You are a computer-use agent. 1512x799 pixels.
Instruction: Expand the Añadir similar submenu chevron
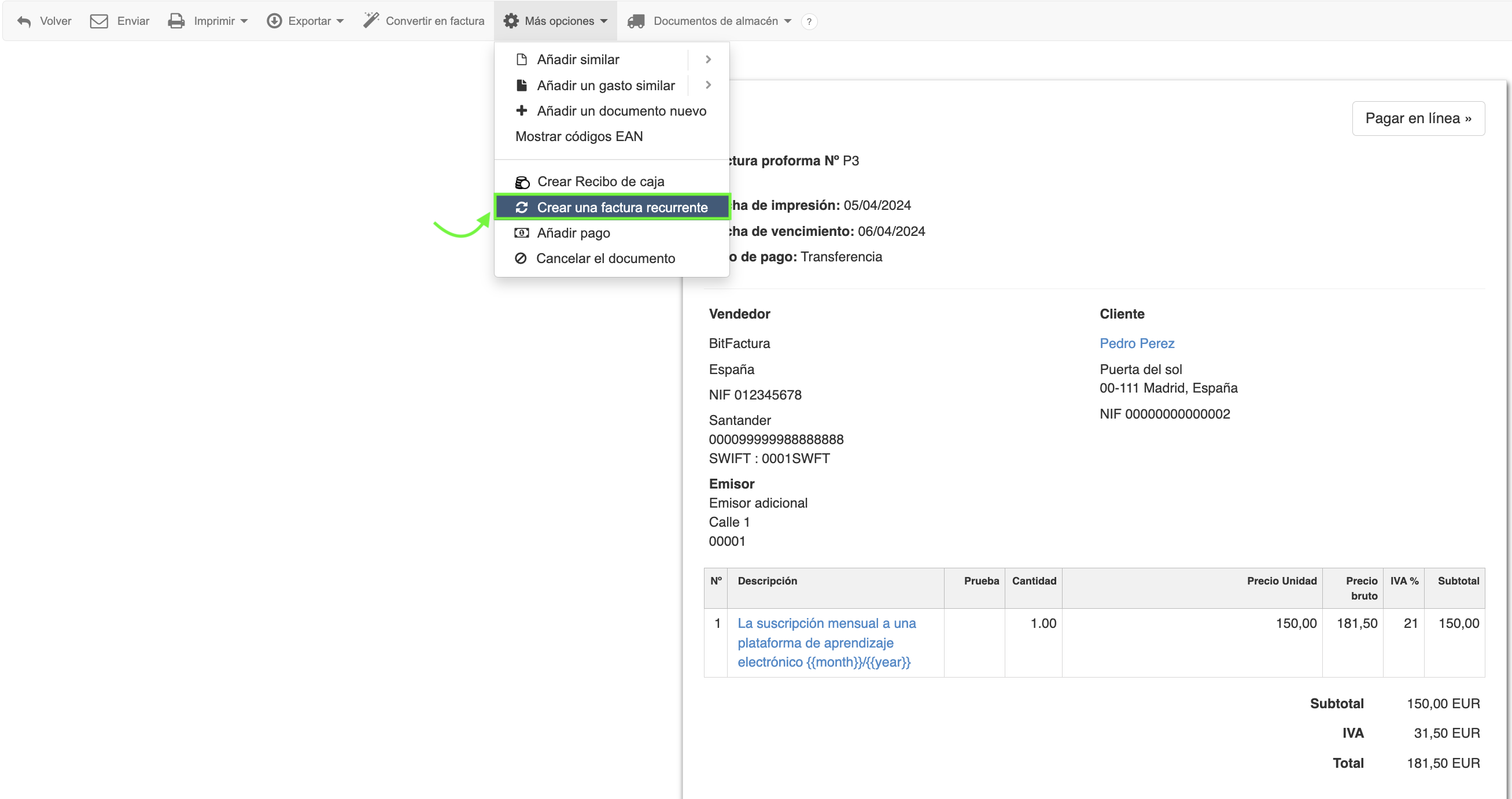tap(709, 59)
